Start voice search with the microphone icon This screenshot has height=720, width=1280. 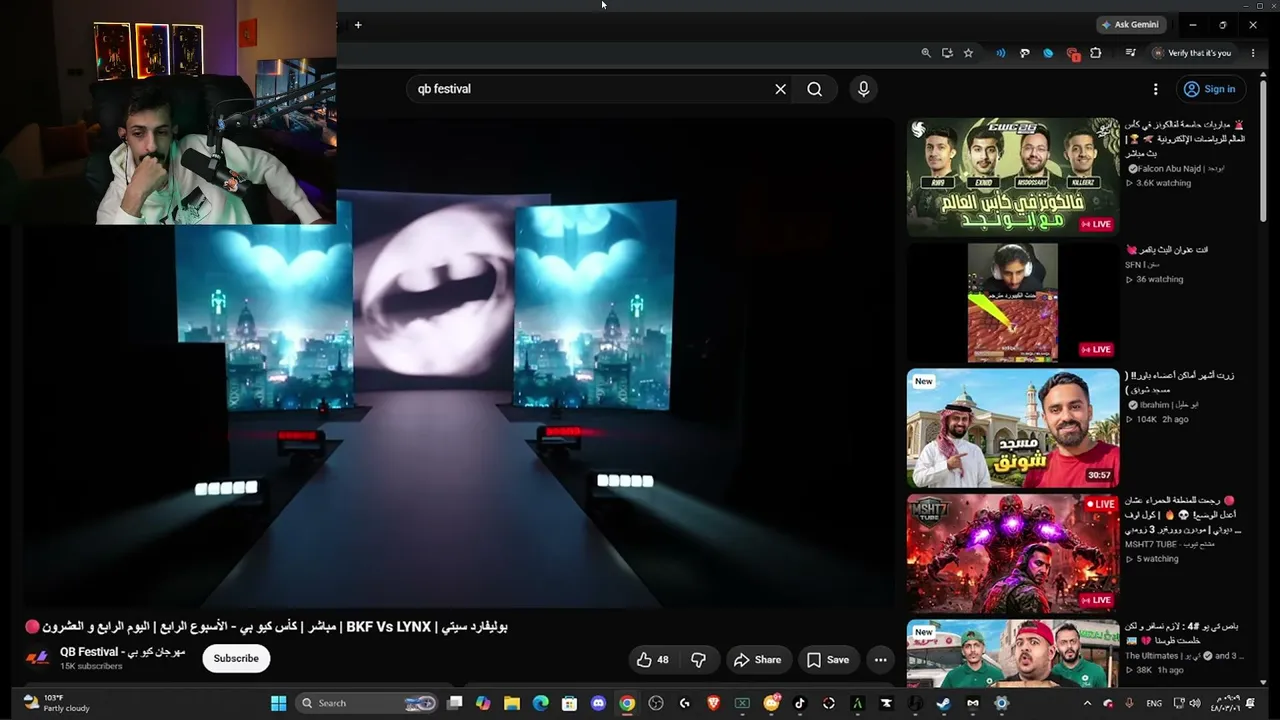point(864,89)
